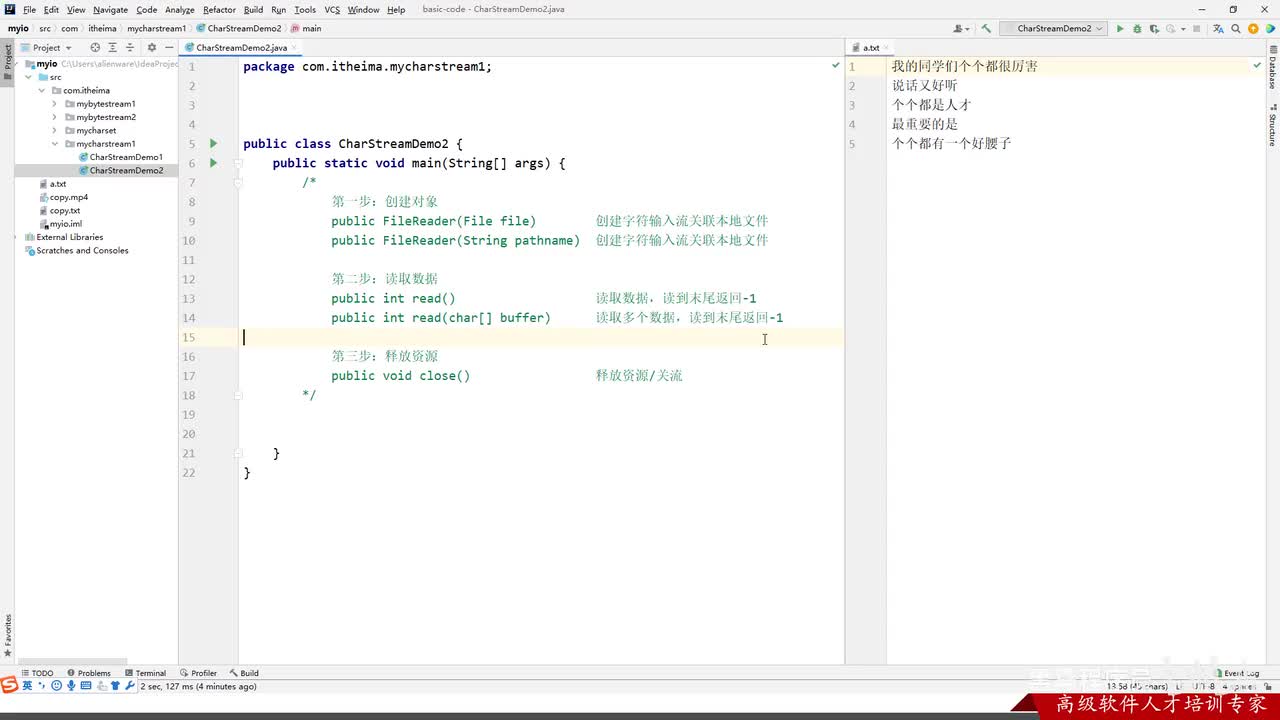Viewport: 1280px width, 720px height.
Task: Switch Sogou input to English/Chinese mode
Action: coord(27,686)
